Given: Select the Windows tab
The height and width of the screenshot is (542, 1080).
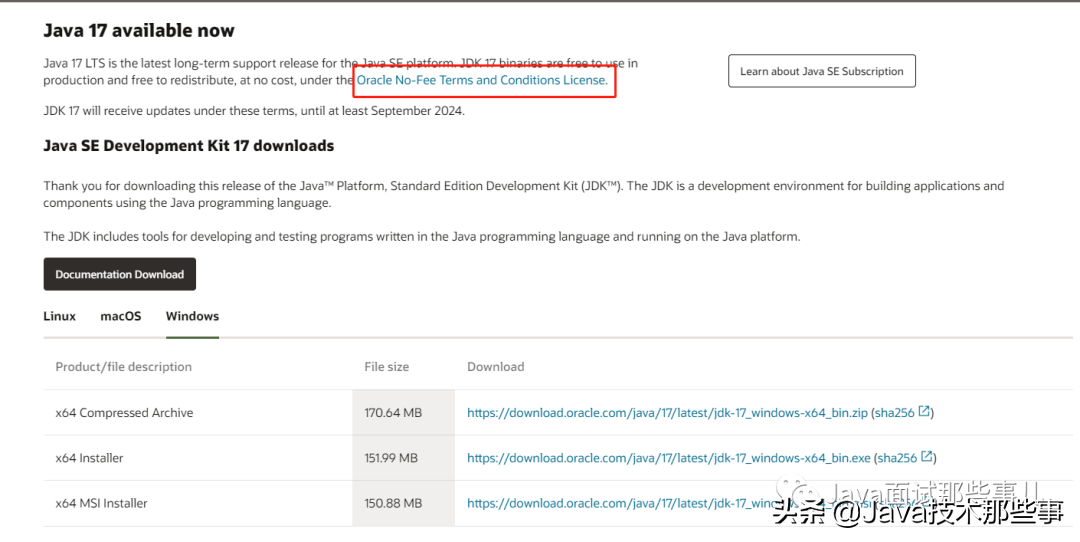Looking at the screenshot, I should tap(192, 316).
